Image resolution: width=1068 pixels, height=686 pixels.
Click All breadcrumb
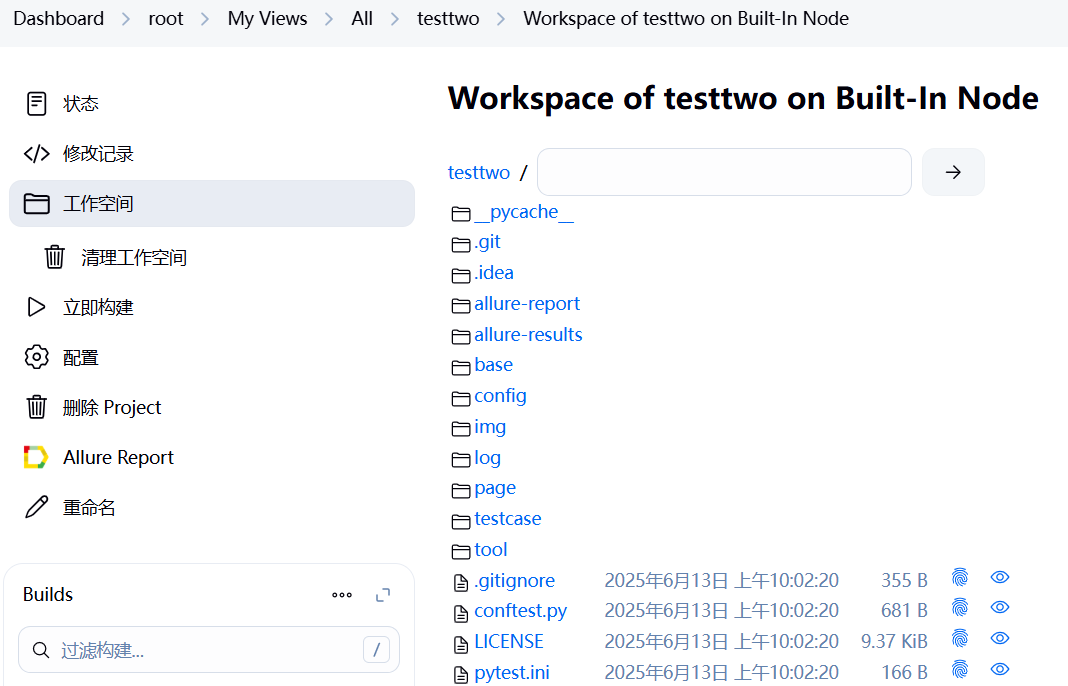pyautogui.click(x=362, y=18)
